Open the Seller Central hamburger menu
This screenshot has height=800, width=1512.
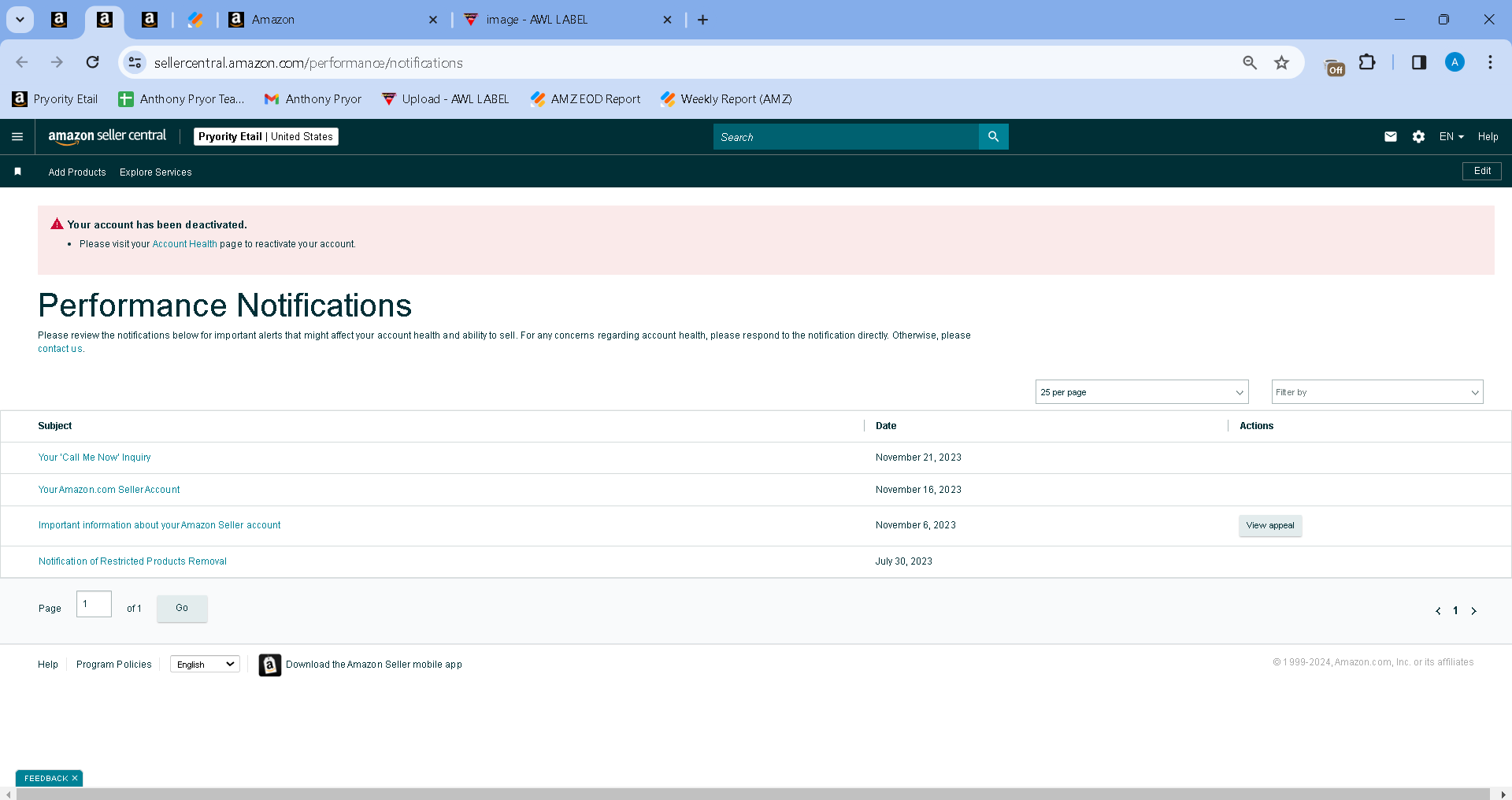coord(17,137)
